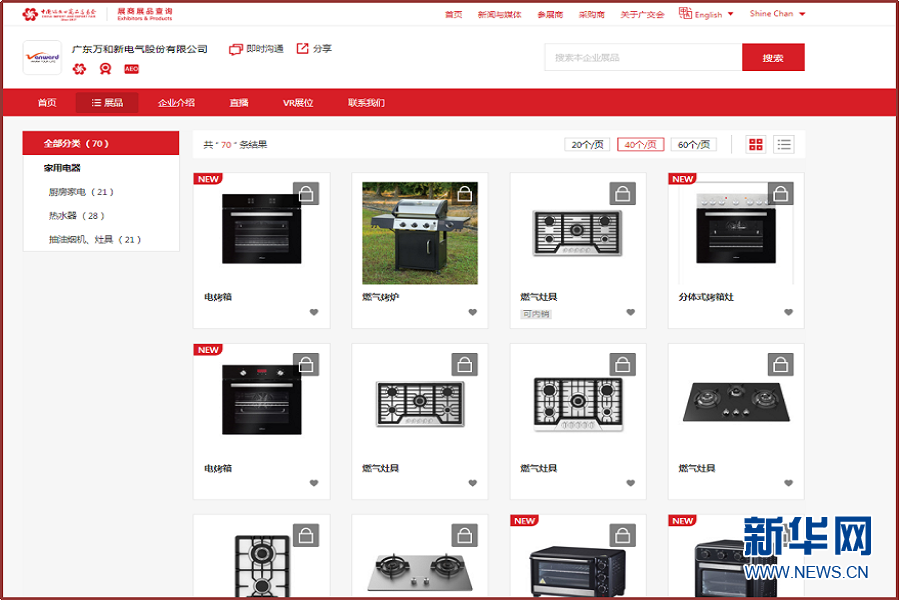
Task: Open 即时沟通 instant chat
Action: pyautogui.click(x=236, y=49)
